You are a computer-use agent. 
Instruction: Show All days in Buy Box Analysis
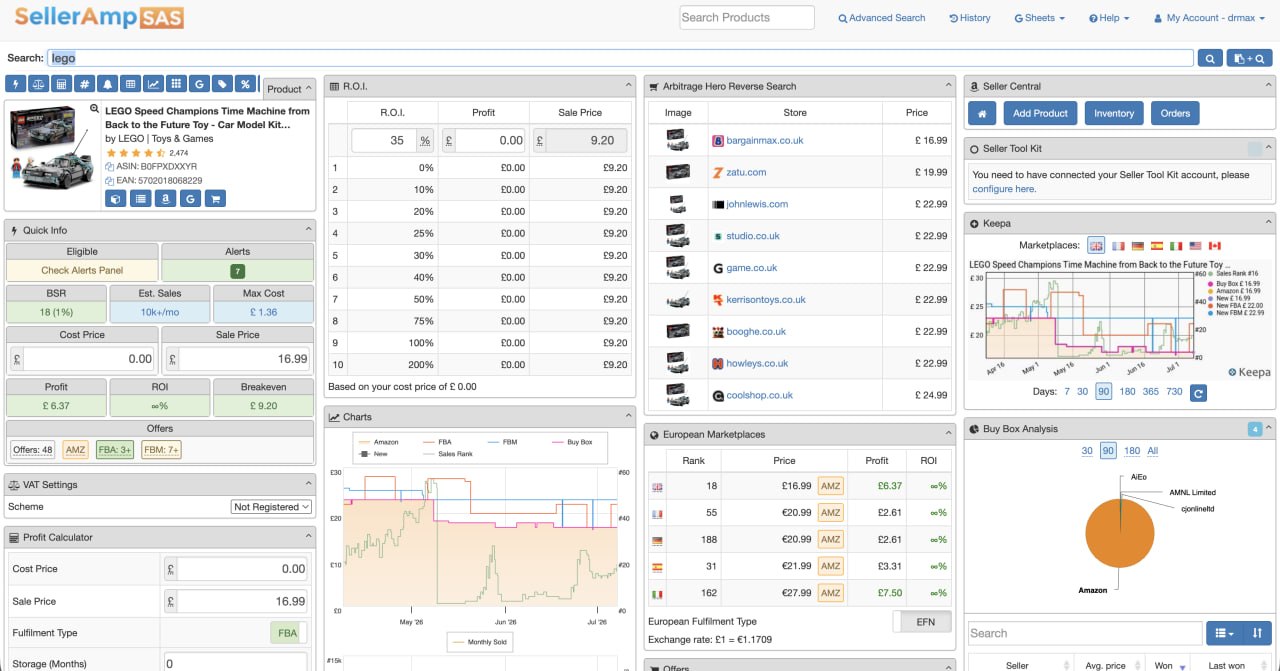(x=1152, y=451)
